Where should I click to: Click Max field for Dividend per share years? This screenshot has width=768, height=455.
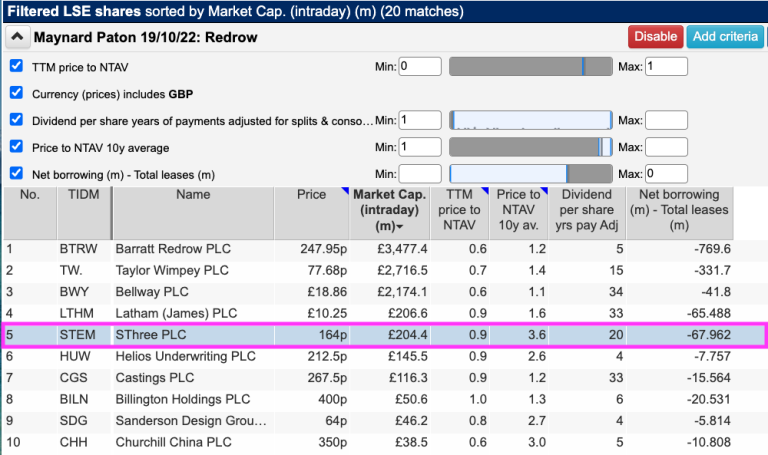[x=666, y=120]
